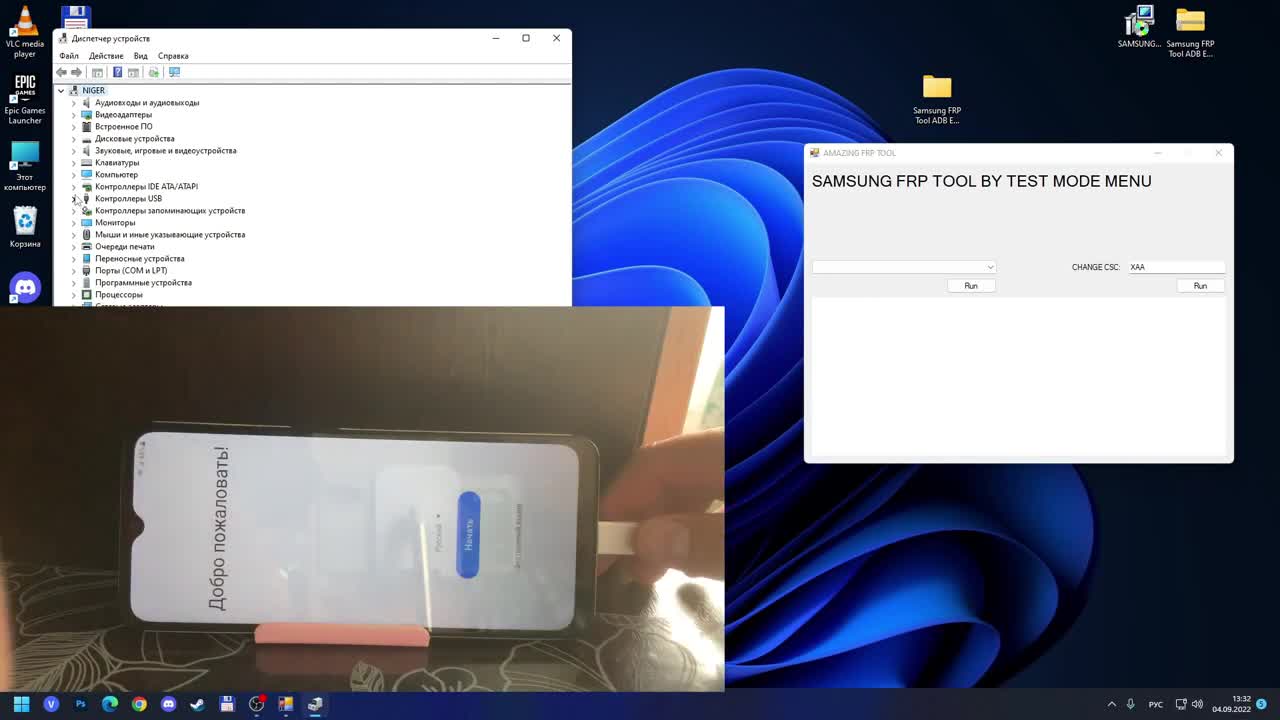1280x720 pixels.
Task: Open the Файл menu
Action: coord(69,56)
